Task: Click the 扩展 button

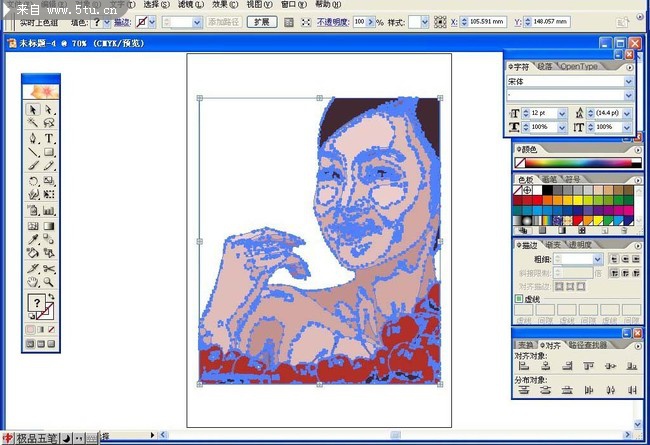Action: pyautogui.click(x=260, y=21)
